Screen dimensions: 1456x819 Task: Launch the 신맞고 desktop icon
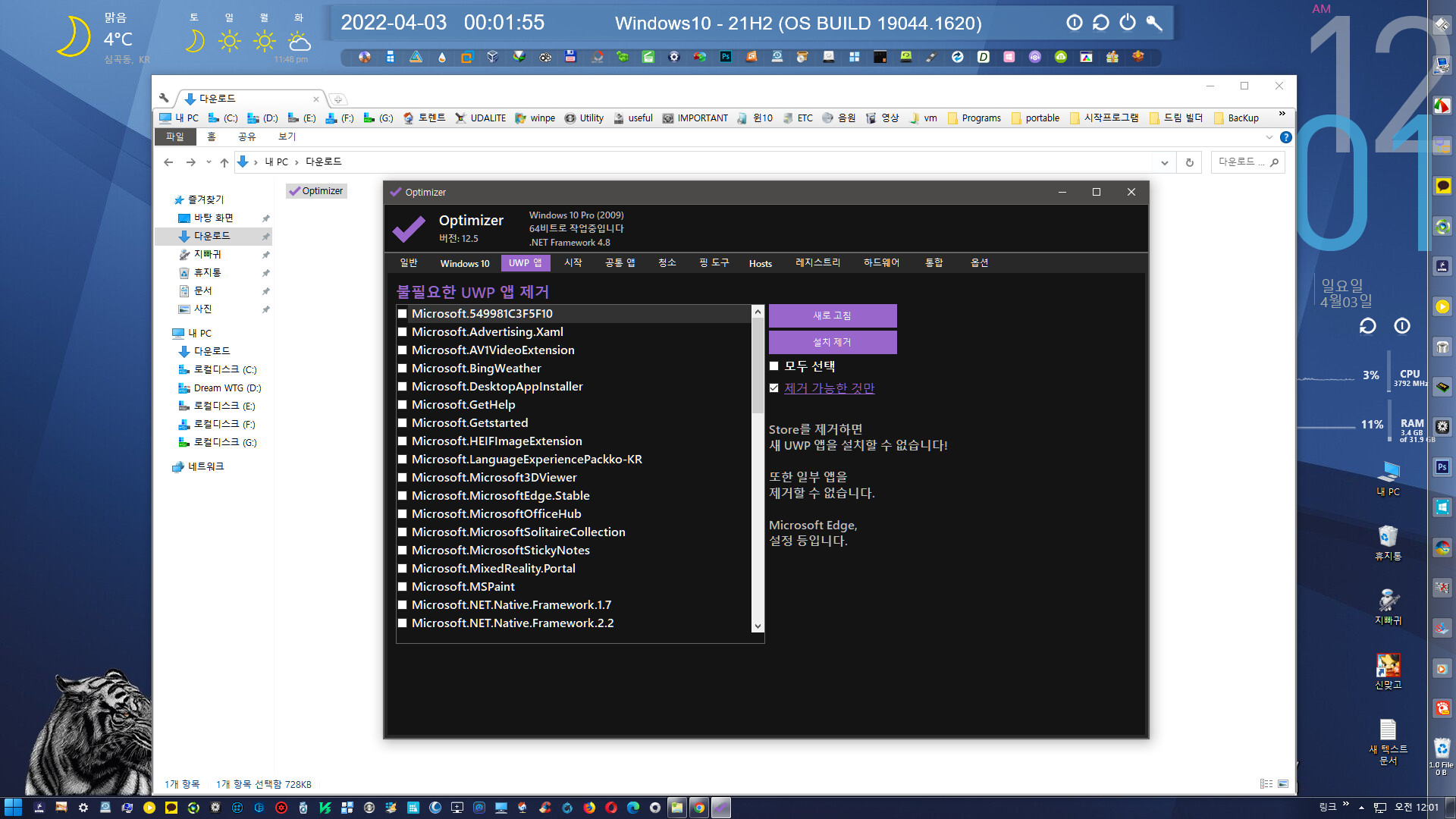pyautogui.click(x=1388, y=671)
